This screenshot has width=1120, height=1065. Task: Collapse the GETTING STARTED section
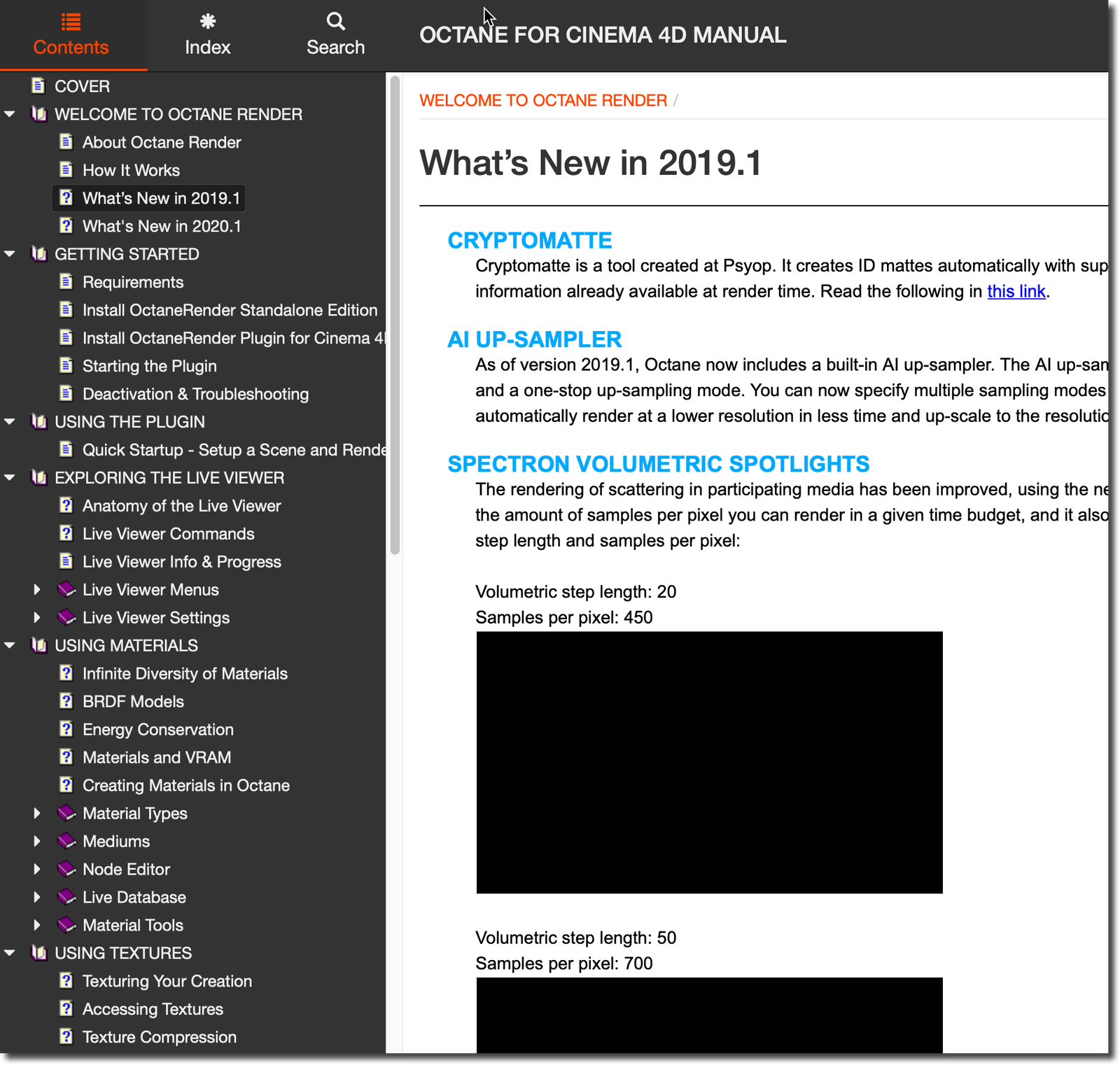coord(10,254)
